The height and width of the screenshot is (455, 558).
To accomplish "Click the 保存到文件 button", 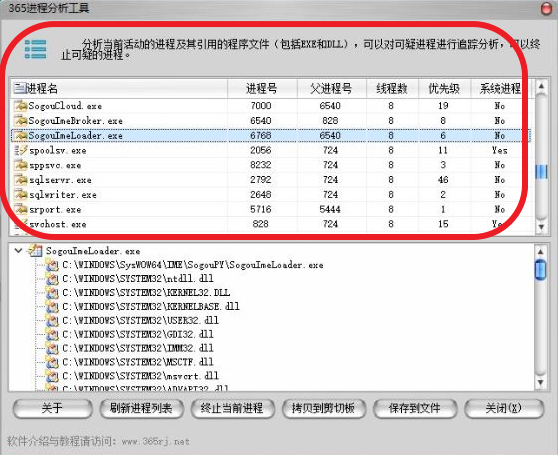I will [x=415, y=408].
